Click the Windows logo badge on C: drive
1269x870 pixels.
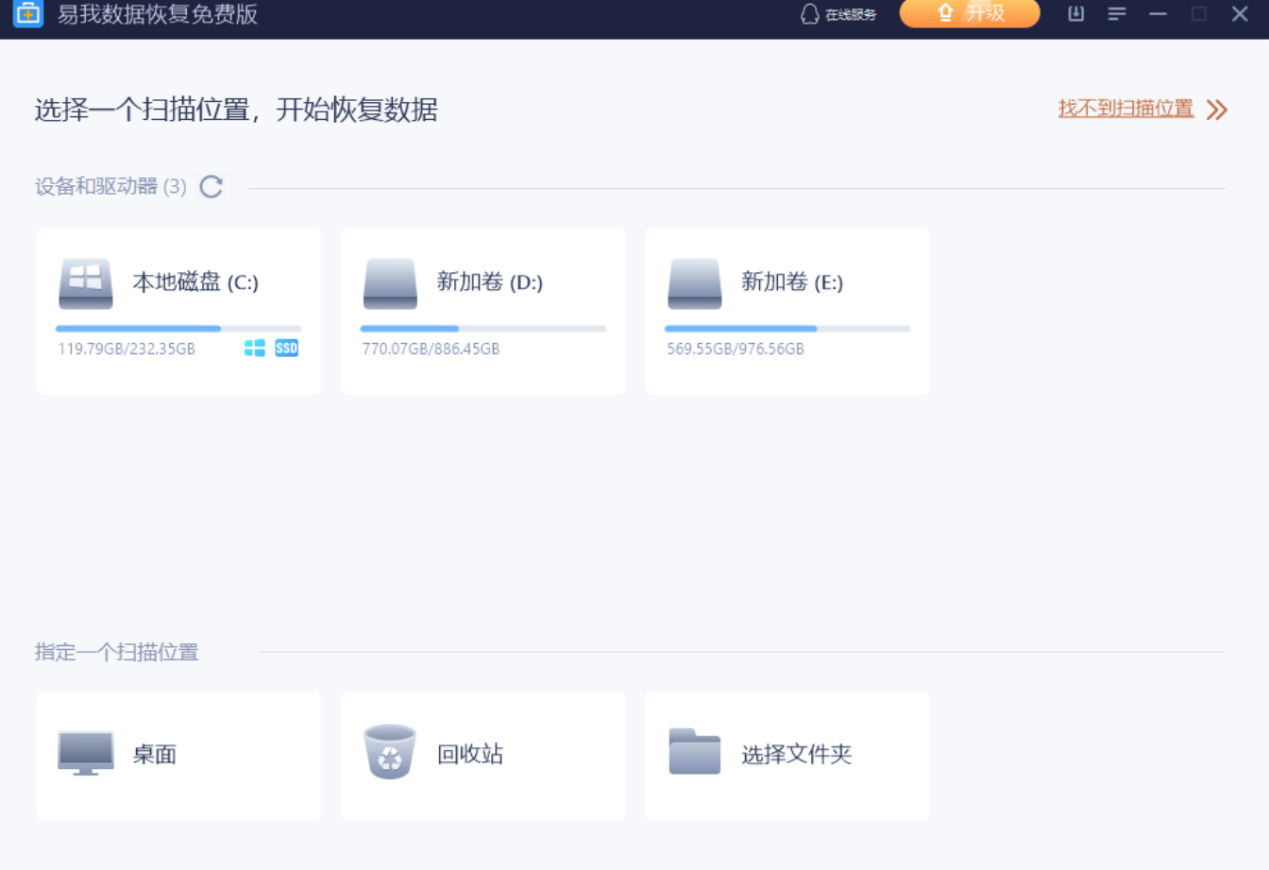(255, 348)
